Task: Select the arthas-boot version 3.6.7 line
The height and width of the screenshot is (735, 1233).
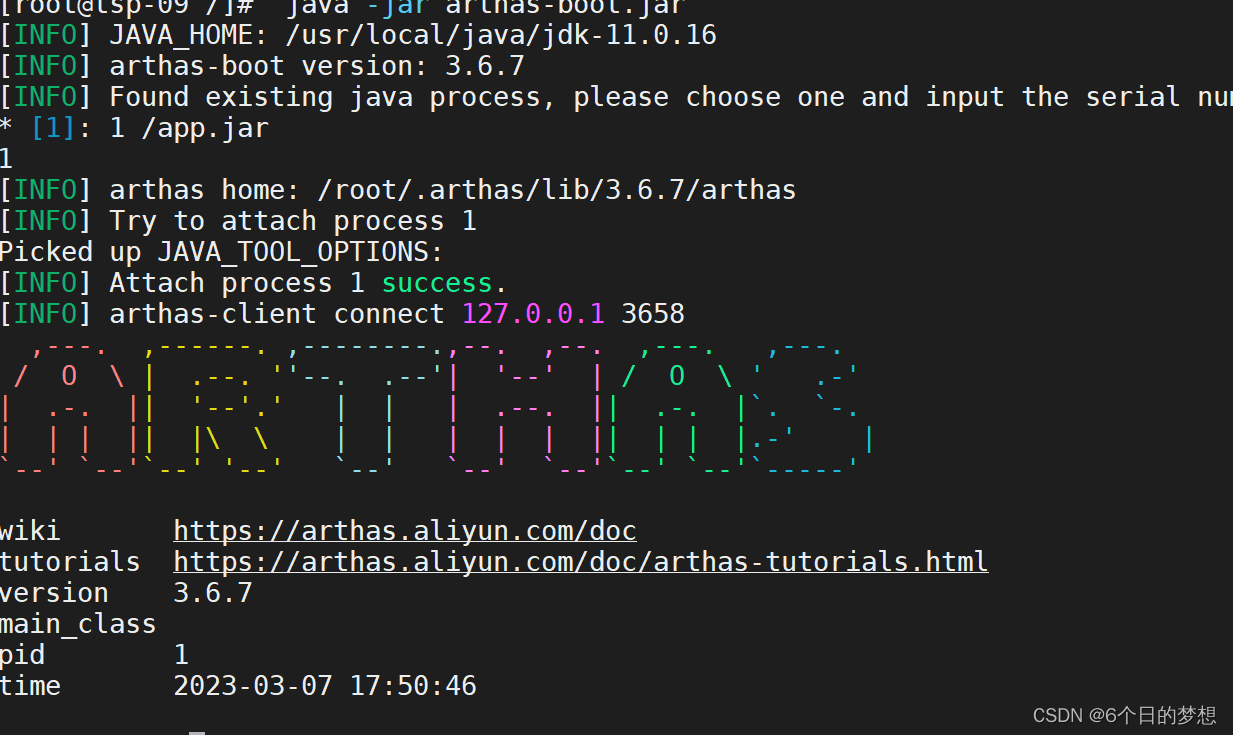Action: 262,67
